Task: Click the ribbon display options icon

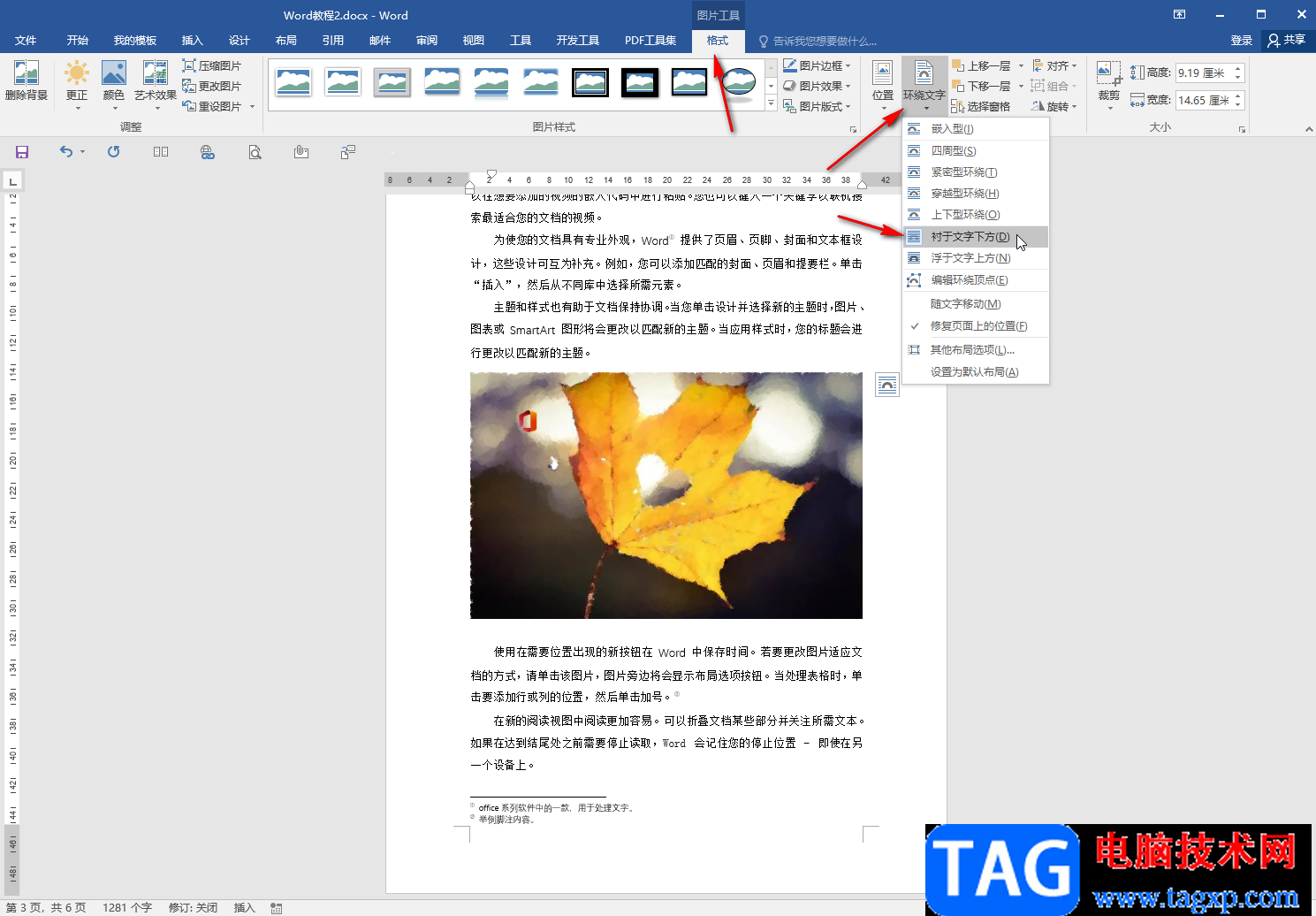Action: [1179, 14]
